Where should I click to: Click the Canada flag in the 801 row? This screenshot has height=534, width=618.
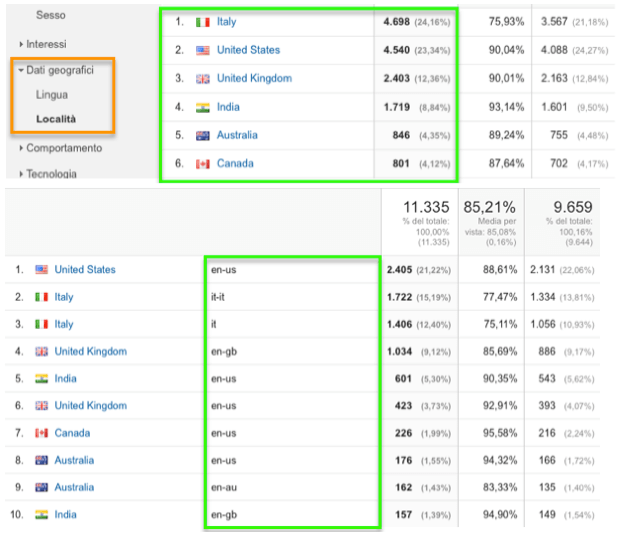point(203,164)
